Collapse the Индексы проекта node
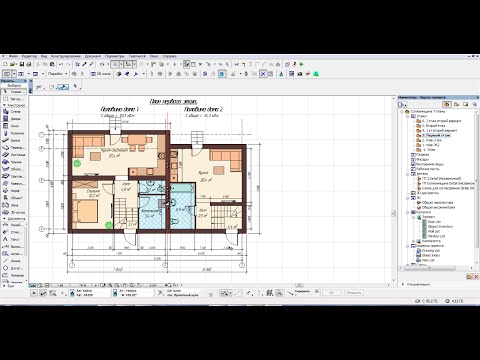 [x=408, y=246]
